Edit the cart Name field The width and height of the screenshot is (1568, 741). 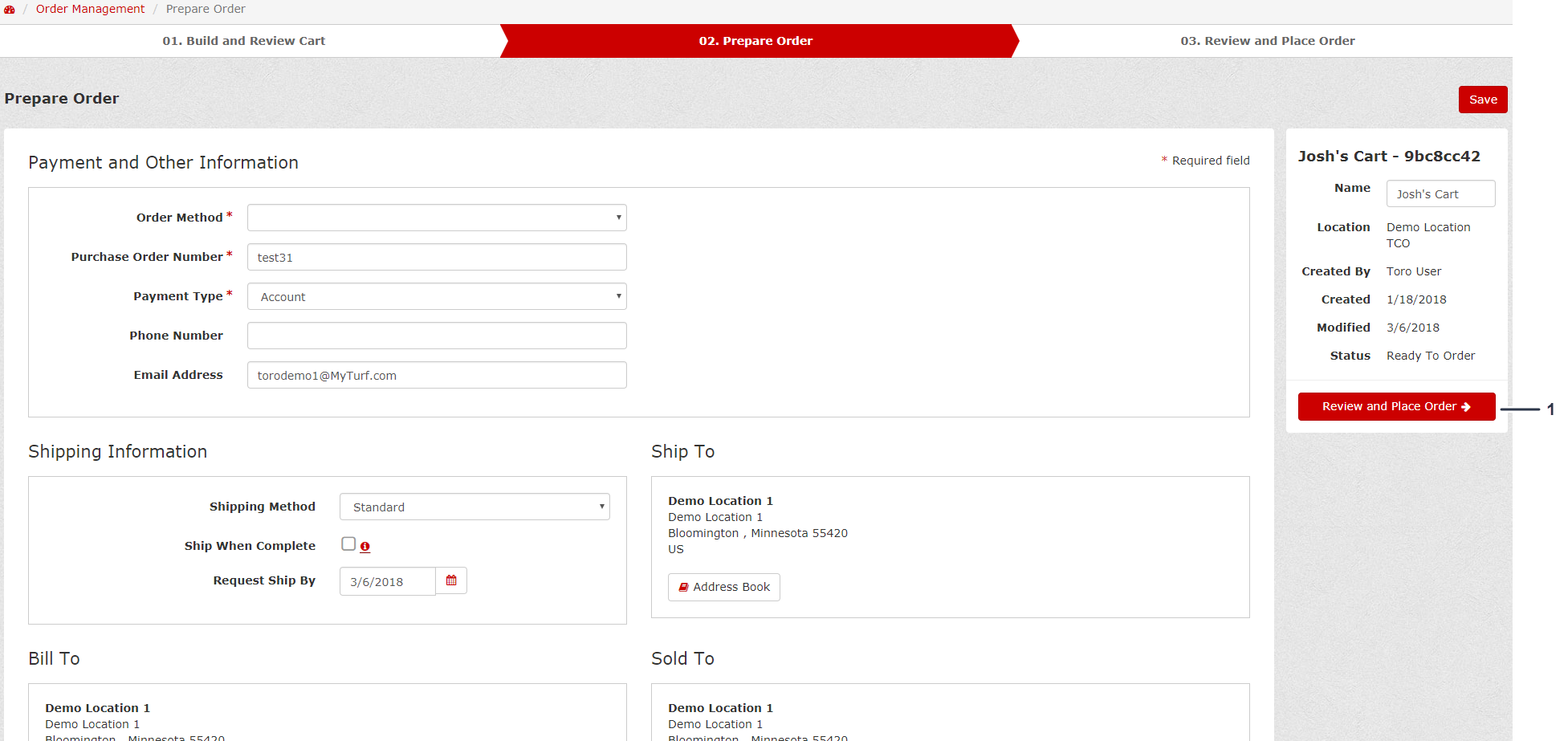1440,194
